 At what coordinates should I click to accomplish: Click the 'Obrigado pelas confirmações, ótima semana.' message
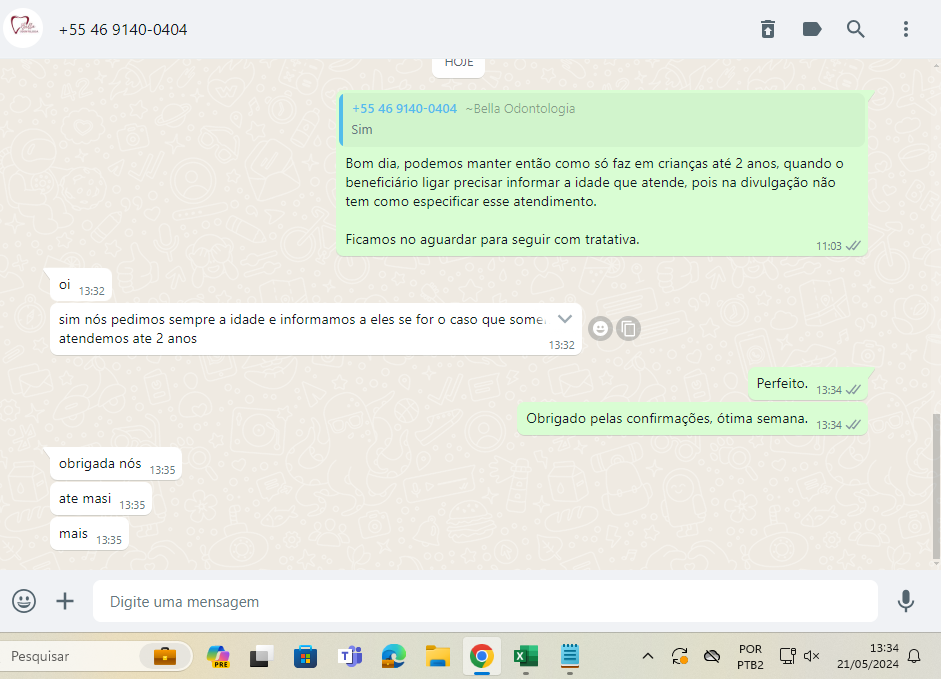692,418
